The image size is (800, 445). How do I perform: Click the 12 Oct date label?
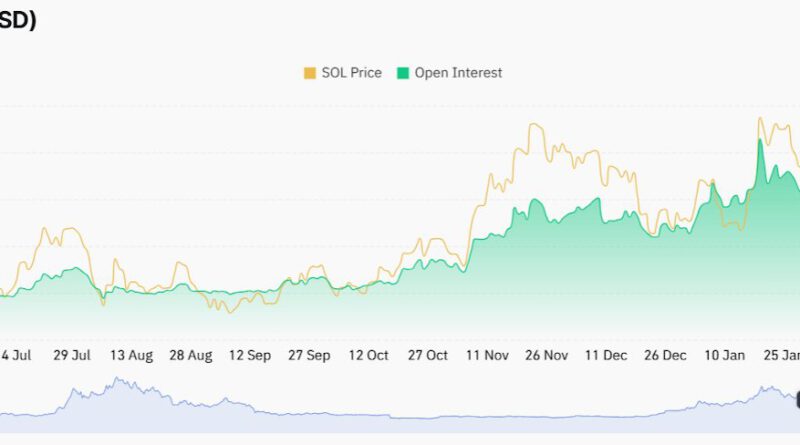pyautogui.click(x=368, y=355)
